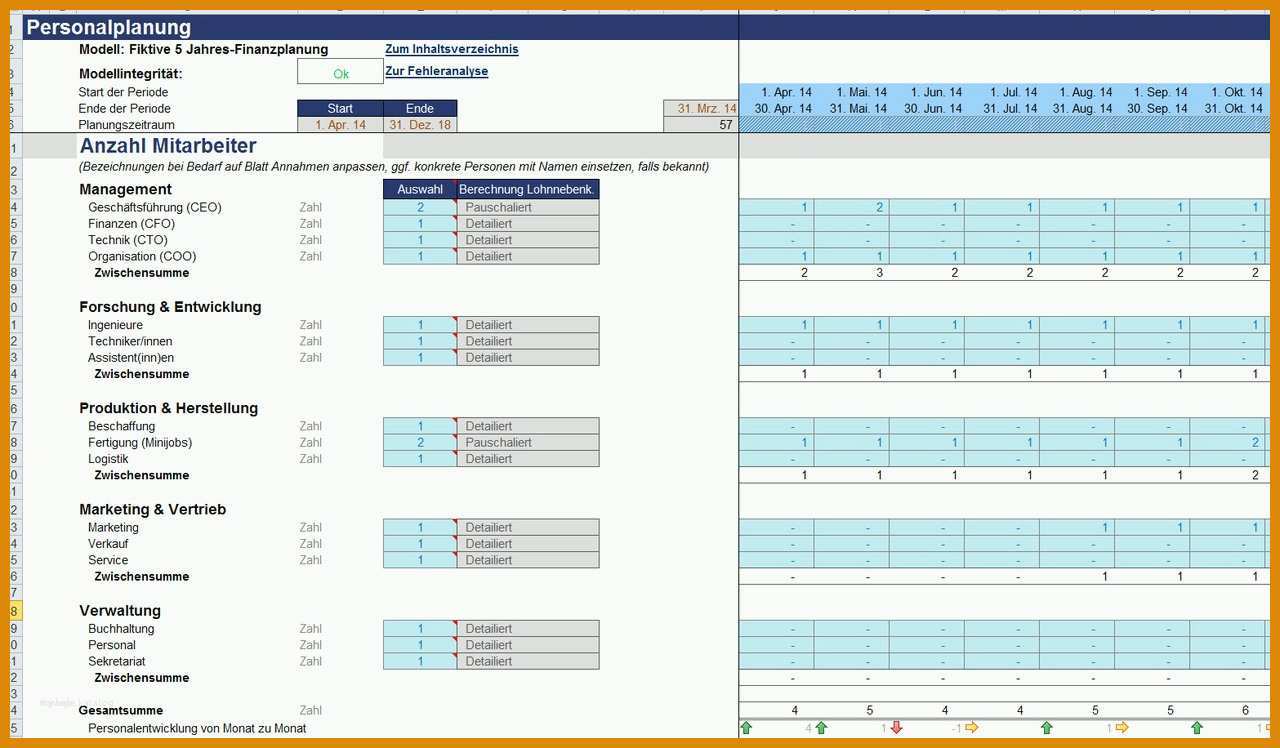The height and width of the screenshot is (748, 1280).
Task: Click the 'Ende' header cell
Action: click(420, 108)
